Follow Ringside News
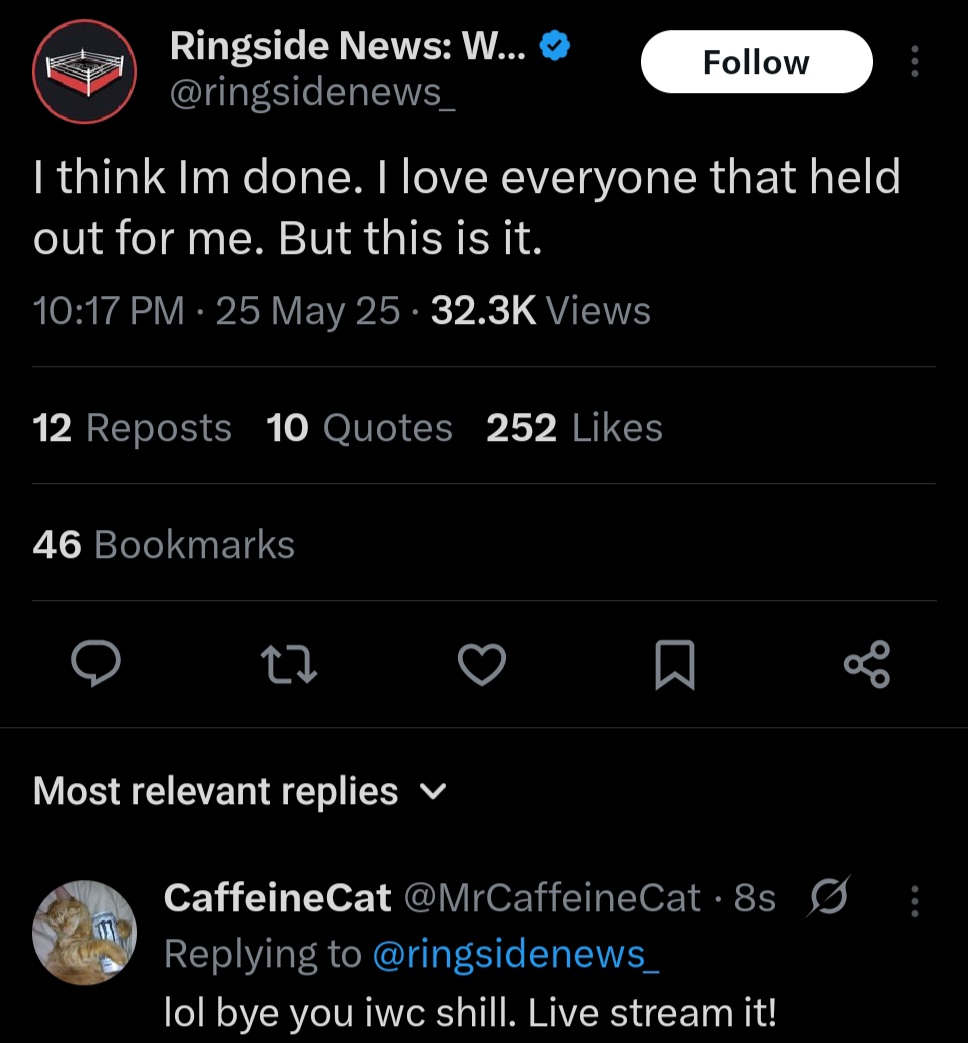The height and width of the screenshot is (1043, 968). pyautogui.click(x=755, y=62)
